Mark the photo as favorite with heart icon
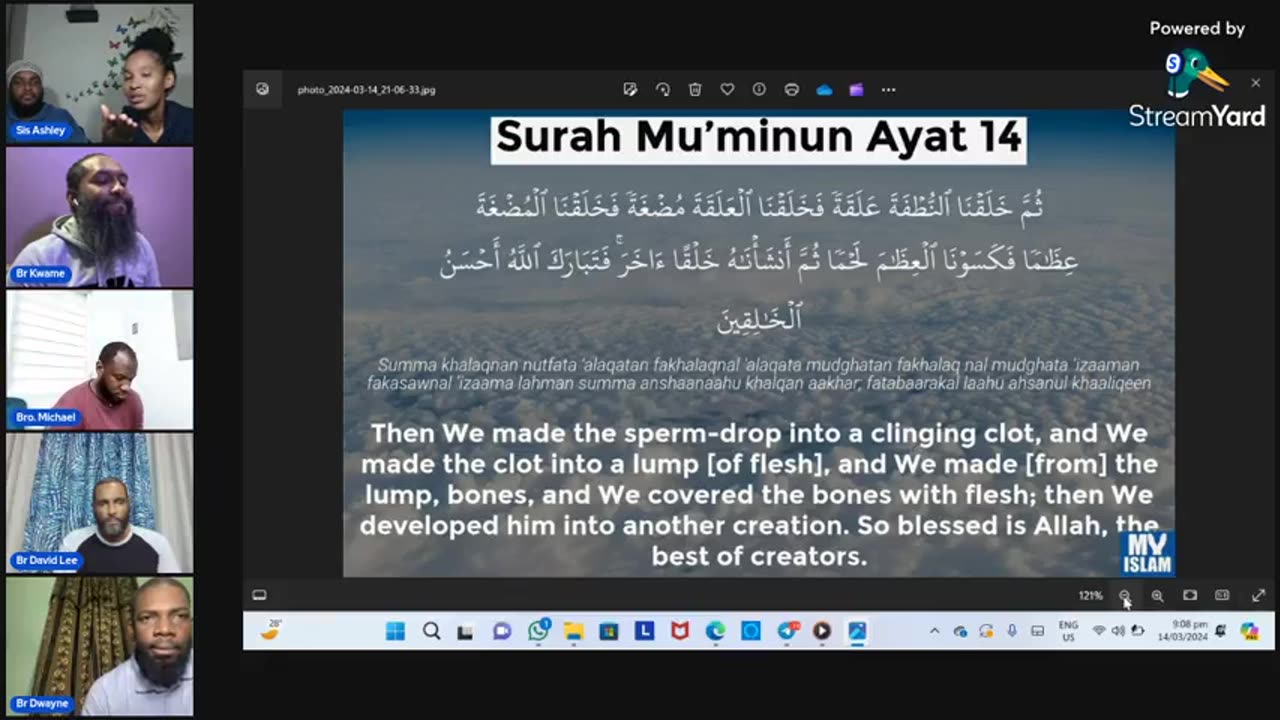 point(727,89)
